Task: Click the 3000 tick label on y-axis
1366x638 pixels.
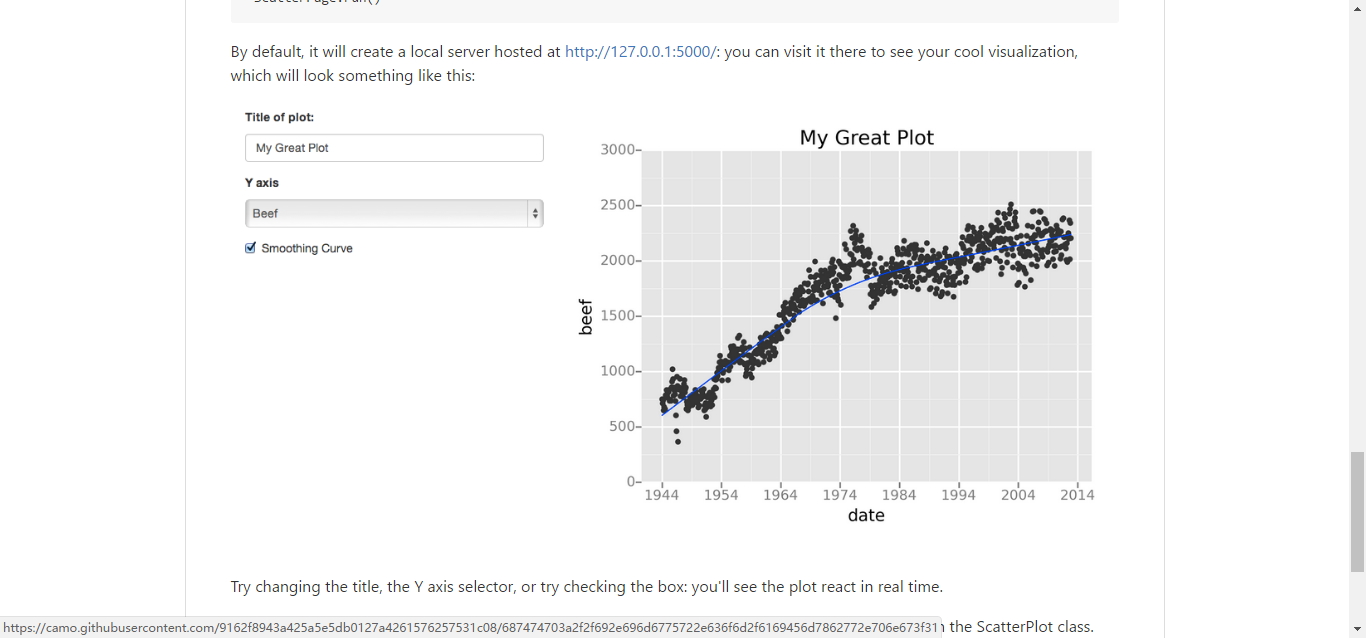Action: coord(617,150)
